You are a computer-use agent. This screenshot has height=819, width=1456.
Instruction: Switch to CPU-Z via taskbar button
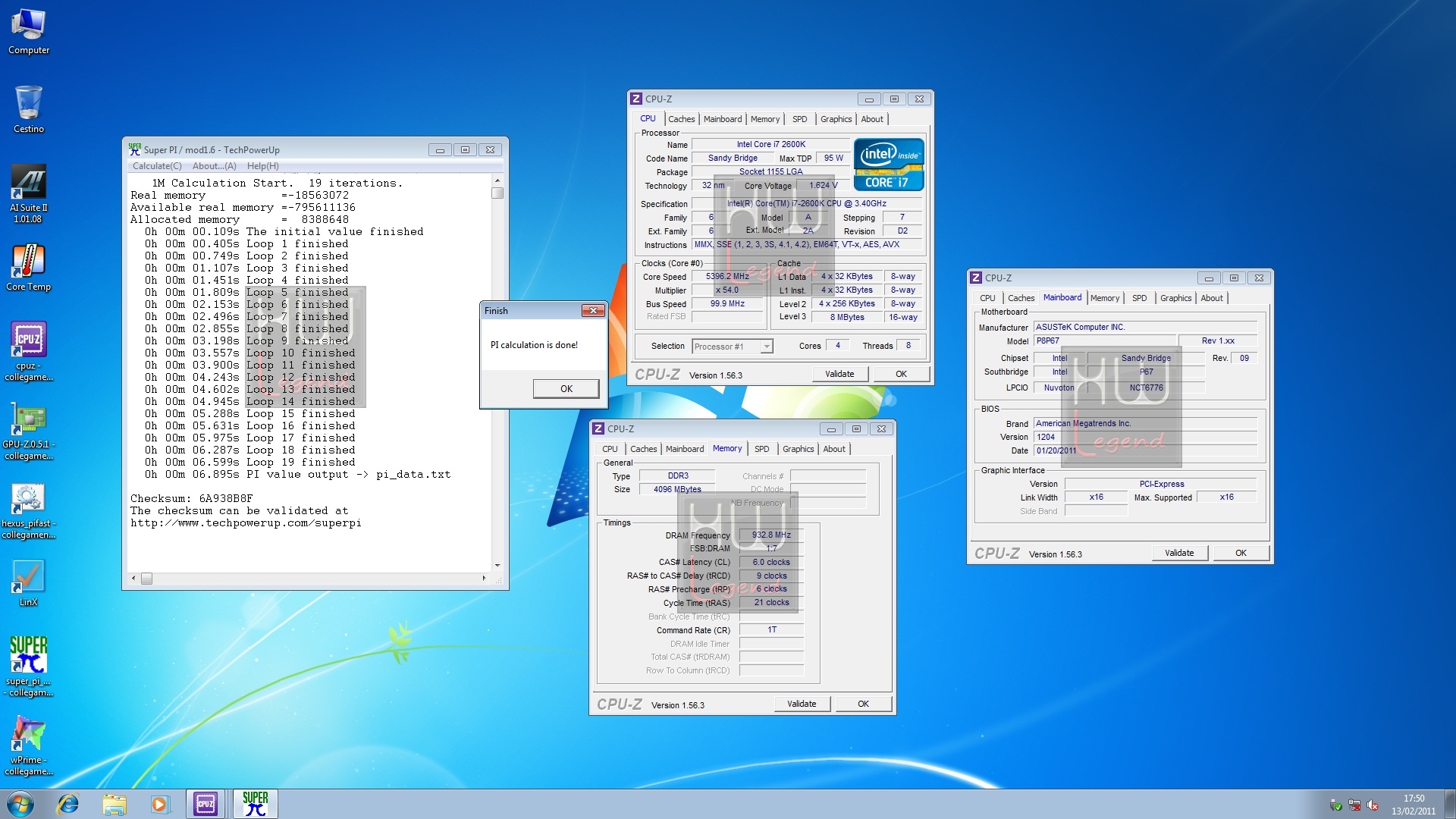pyautogui.click(x=206, y=804)
